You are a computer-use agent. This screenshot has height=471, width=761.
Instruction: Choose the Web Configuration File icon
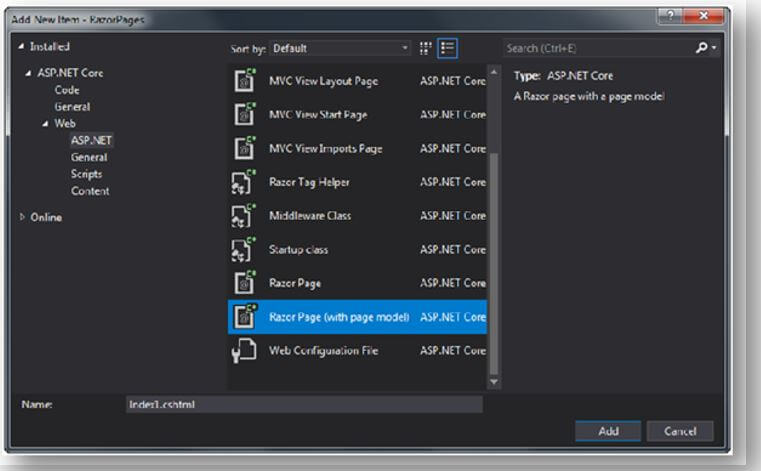click(242, 351)
